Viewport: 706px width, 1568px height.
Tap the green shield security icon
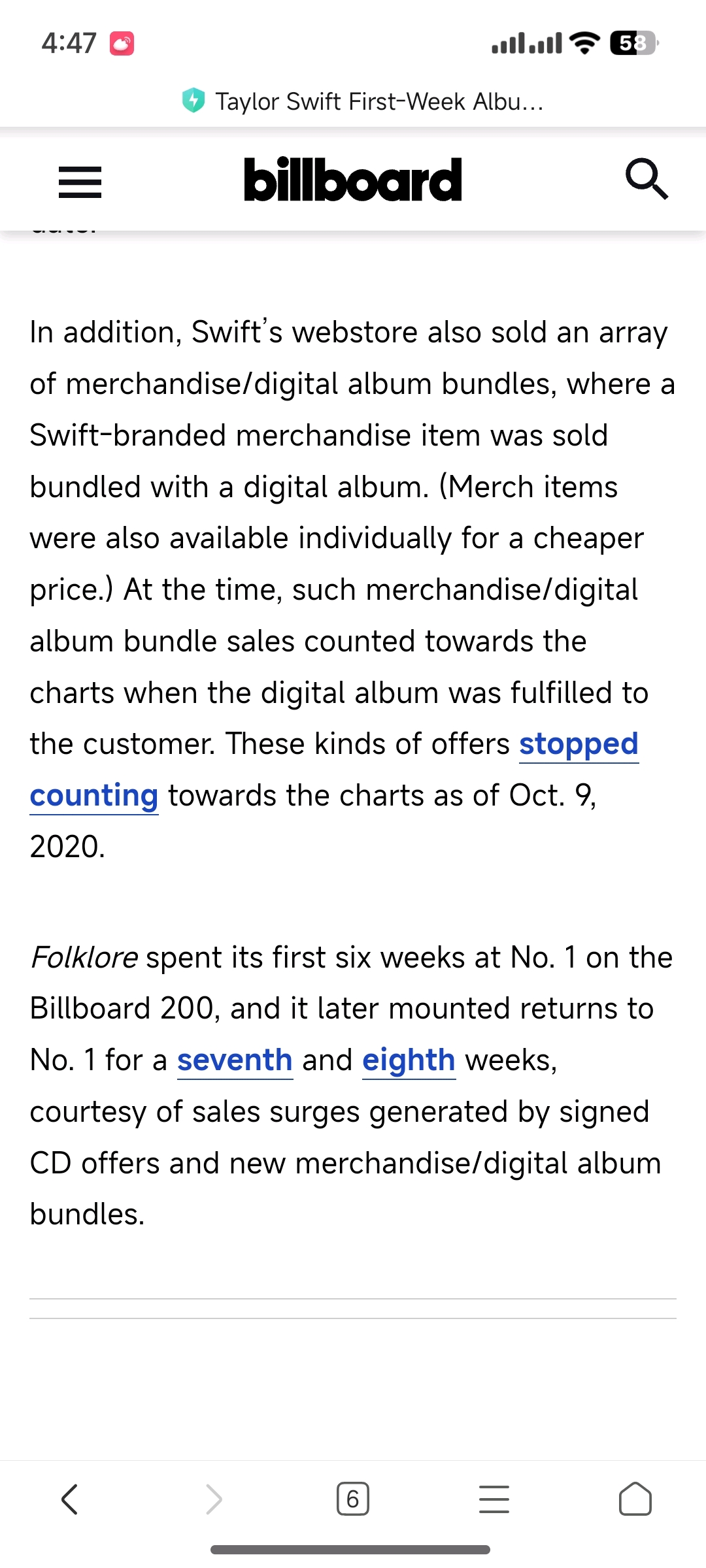point(193,101)
